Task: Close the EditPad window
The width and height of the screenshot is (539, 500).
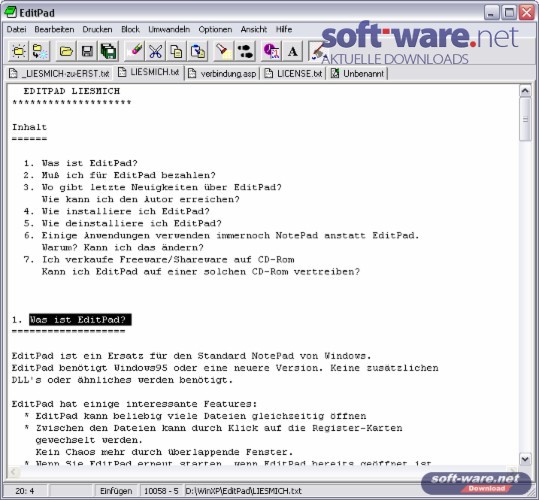Action: (527, 13)
